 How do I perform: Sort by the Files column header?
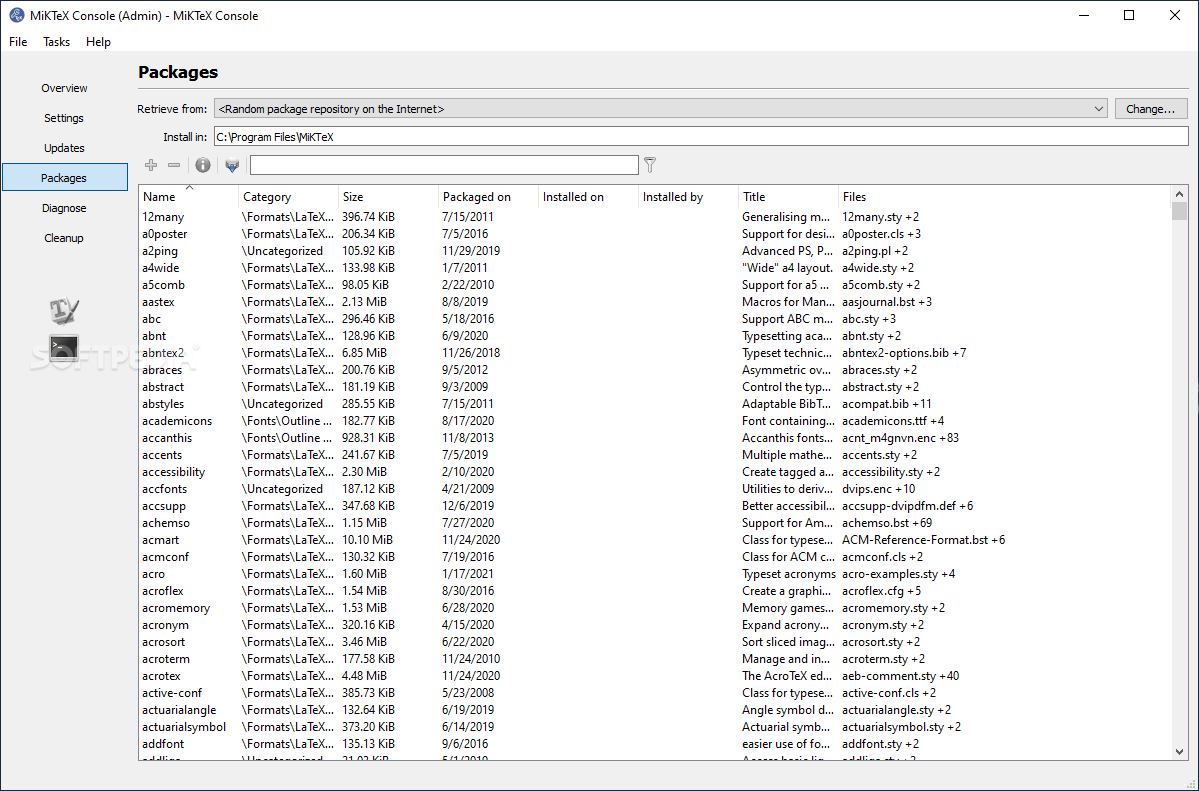1005,197
